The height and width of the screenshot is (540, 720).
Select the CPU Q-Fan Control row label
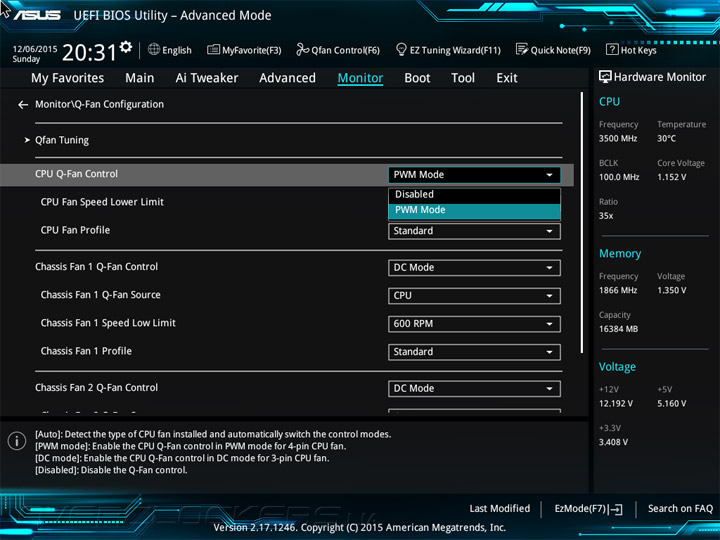tap(76, 174)
